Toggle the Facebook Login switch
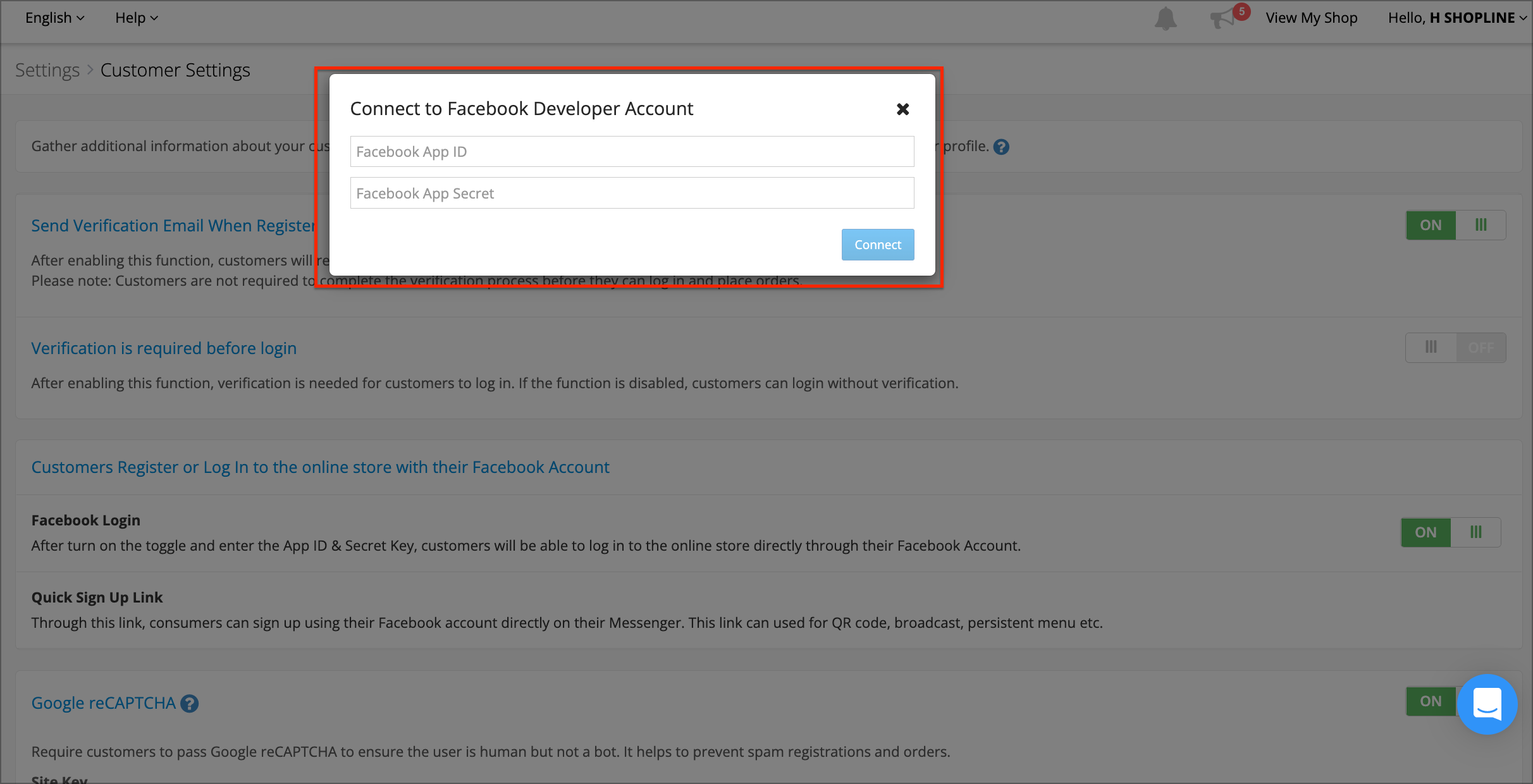 coord(1450,532)
